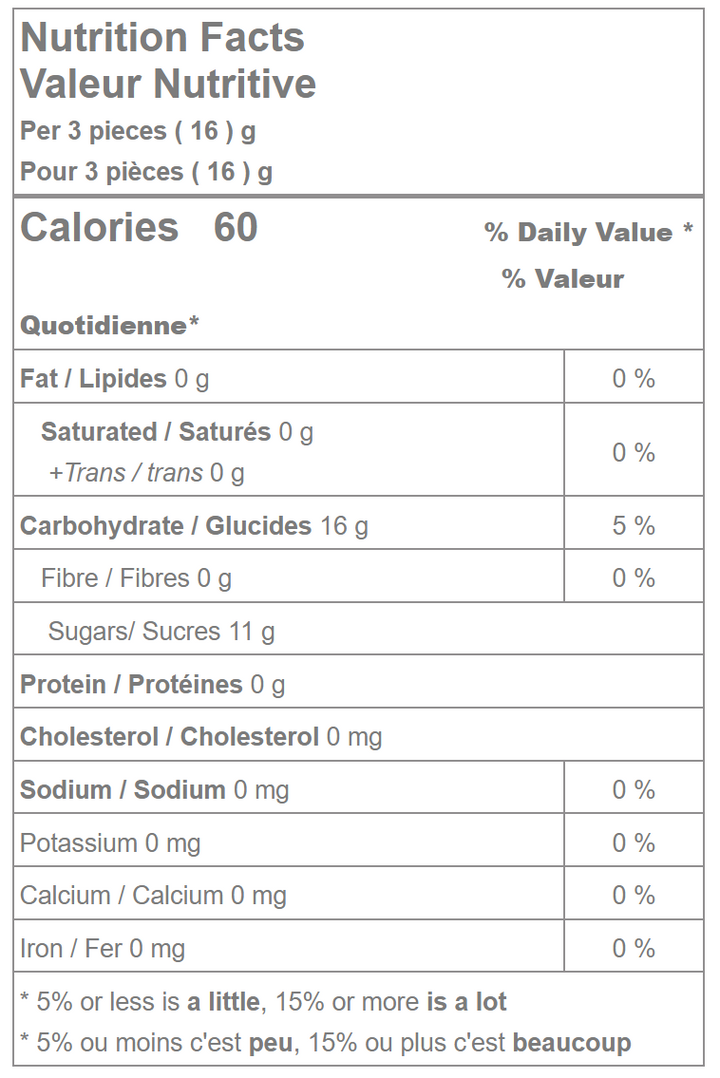The height and width of the screenshot is (1078, 720).
Task: Click the Nutrition Facts heading
Action: tap(162, 38)
